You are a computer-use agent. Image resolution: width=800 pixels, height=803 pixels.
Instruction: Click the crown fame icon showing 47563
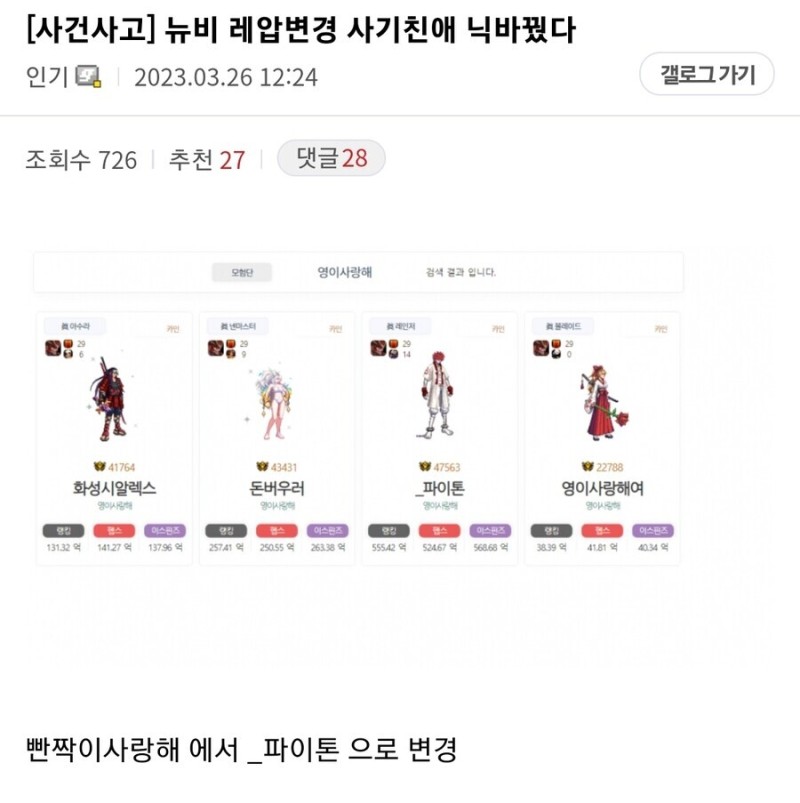425,467
